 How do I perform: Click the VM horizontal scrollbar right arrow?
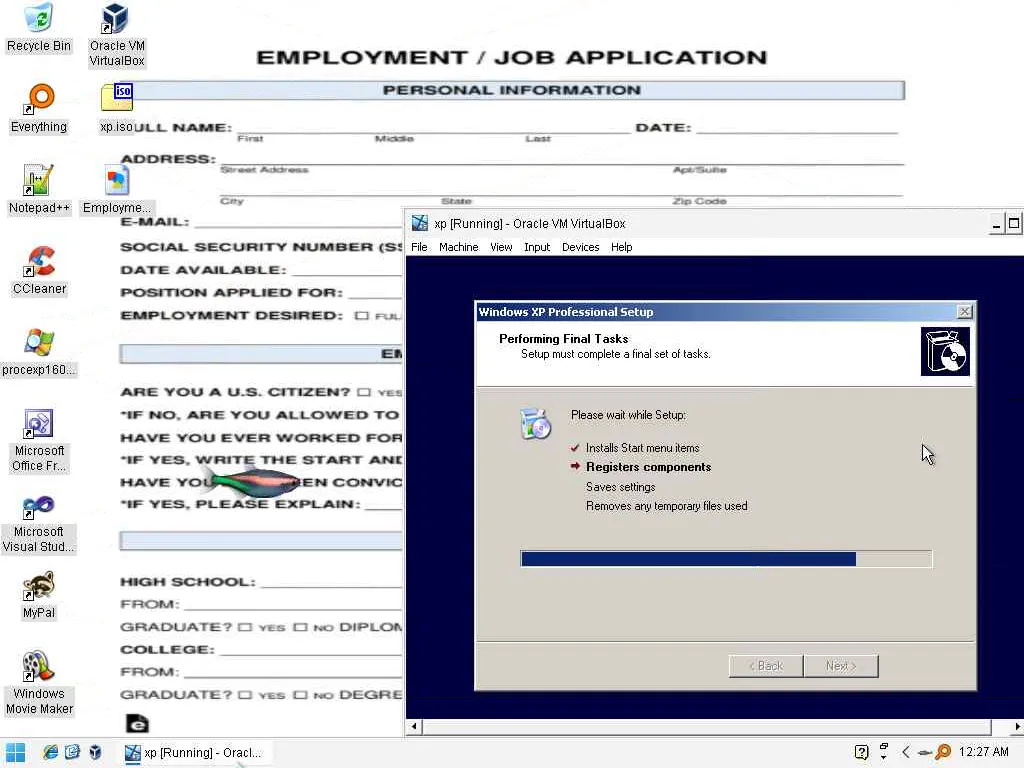1017,726
